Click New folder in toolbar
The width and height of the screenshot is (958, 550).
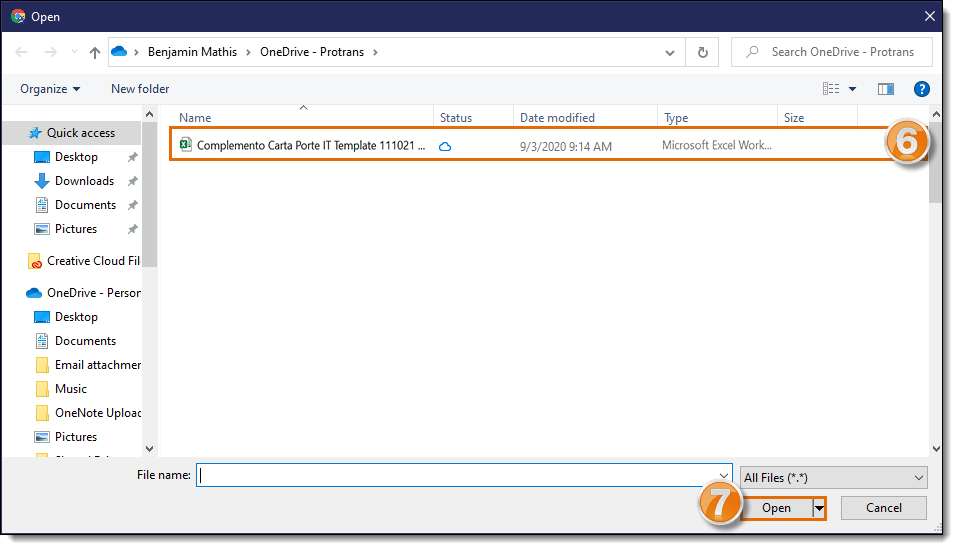140,89
